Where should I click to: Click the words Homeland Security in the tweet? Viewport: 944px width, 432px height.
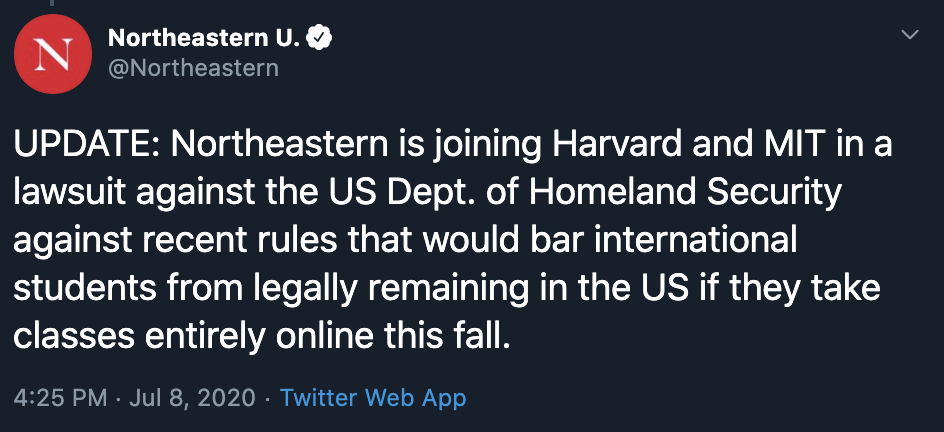(x=684, y=193)
